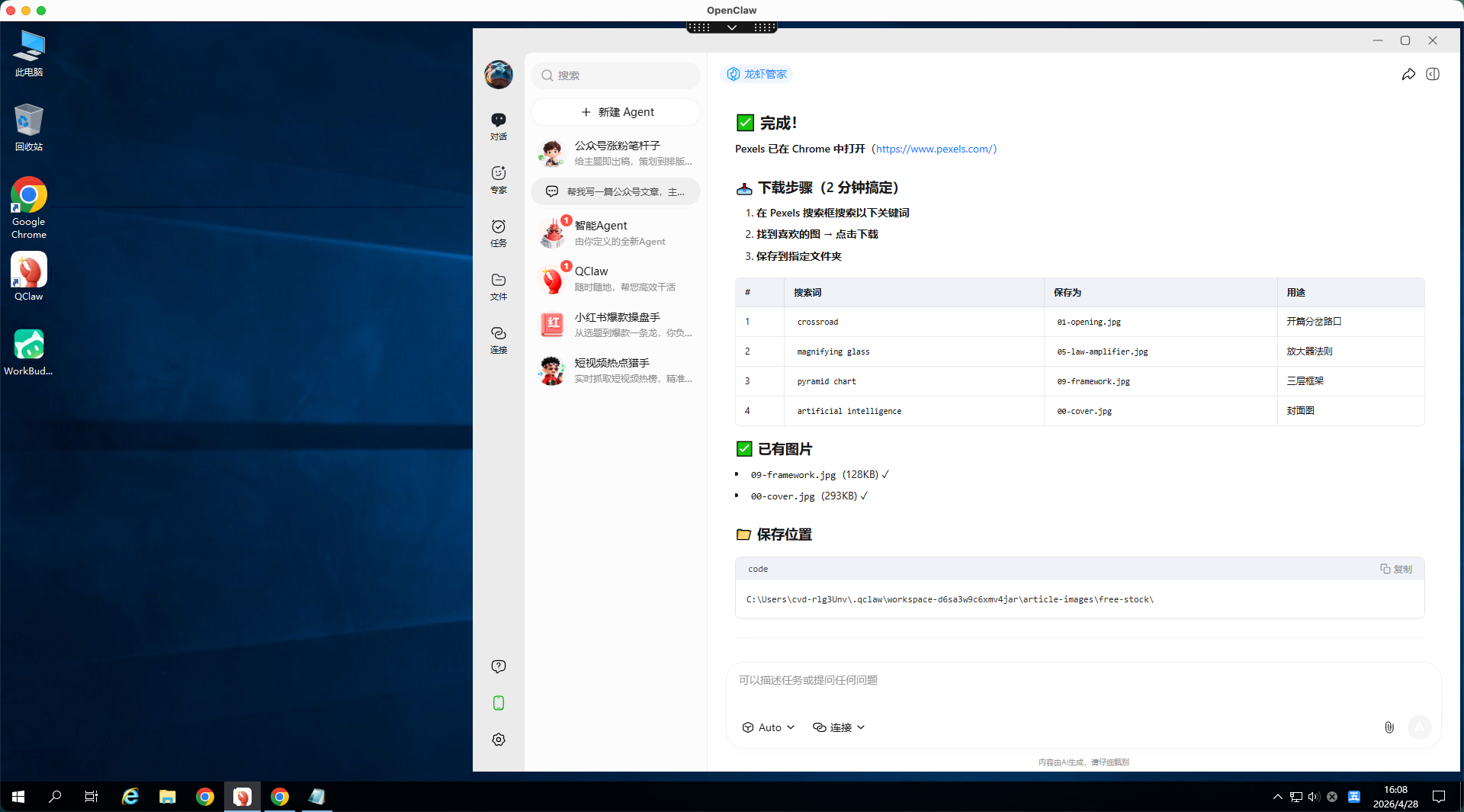
Task: Open the Pexels website link
Action: click(x=936, y=149)
